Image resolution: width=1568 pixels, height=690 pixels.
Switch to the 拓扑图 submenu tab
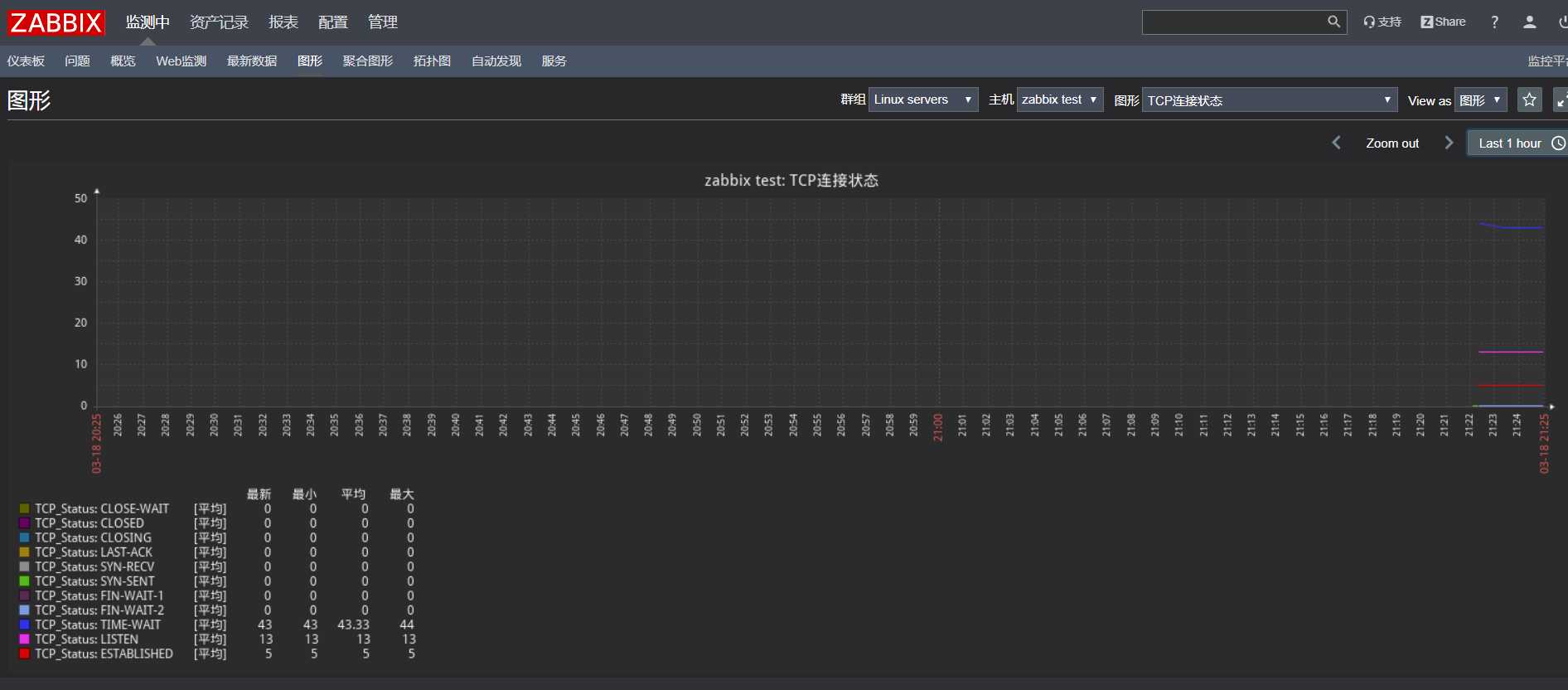tap(432, 61)
